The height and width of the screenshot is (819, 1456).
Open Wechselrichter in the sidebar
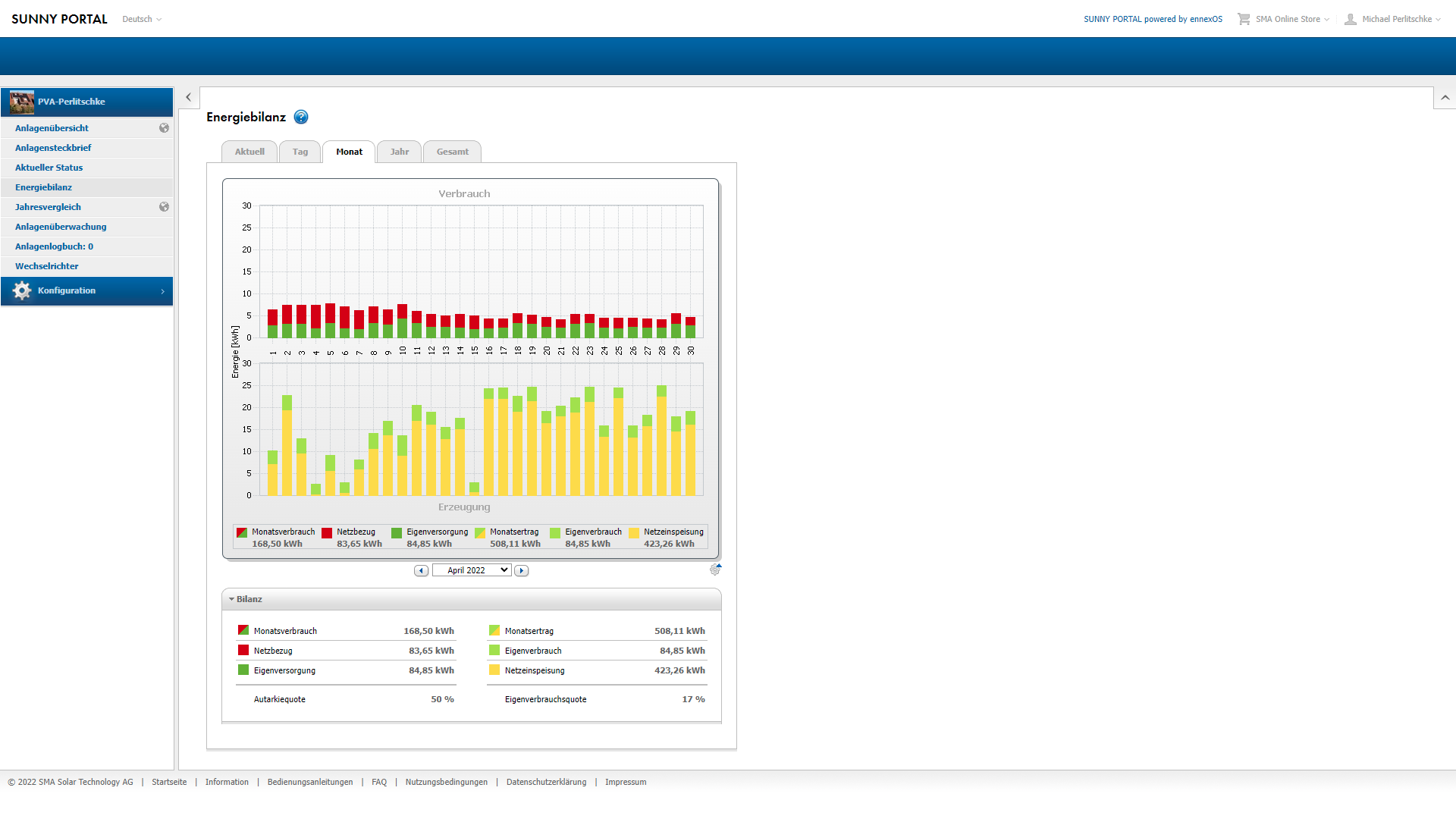click(x=47, y=266)
